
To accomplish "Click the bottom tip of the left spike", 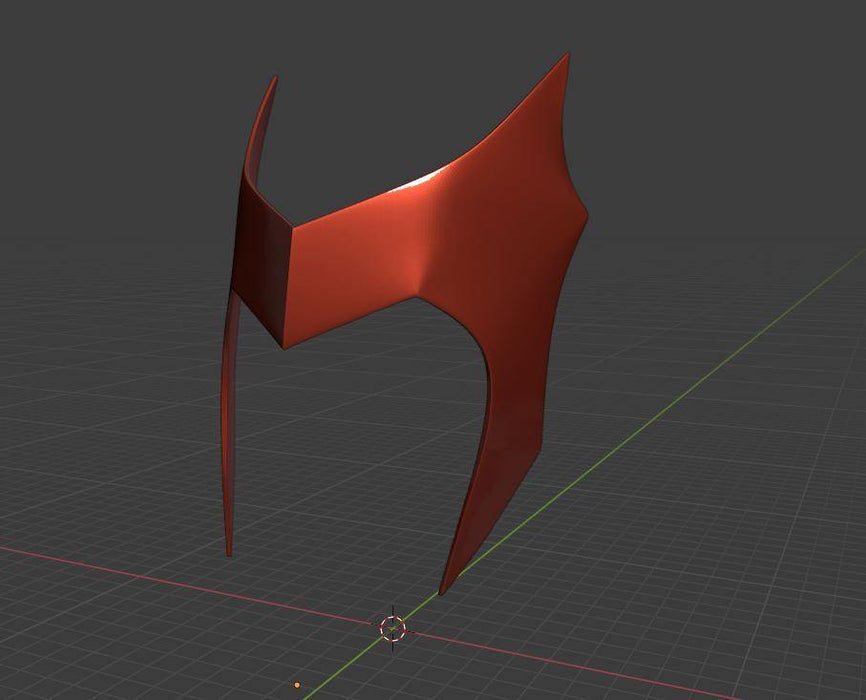I will click(x=229, y=552).
